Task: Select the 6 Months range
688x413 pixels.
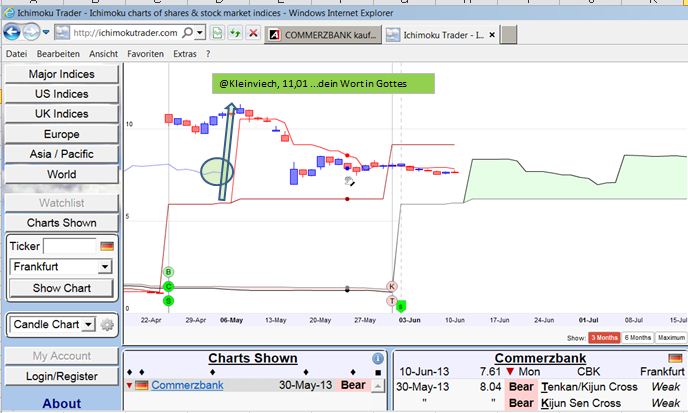Action: pyautogui.click(x=638, y=338)
